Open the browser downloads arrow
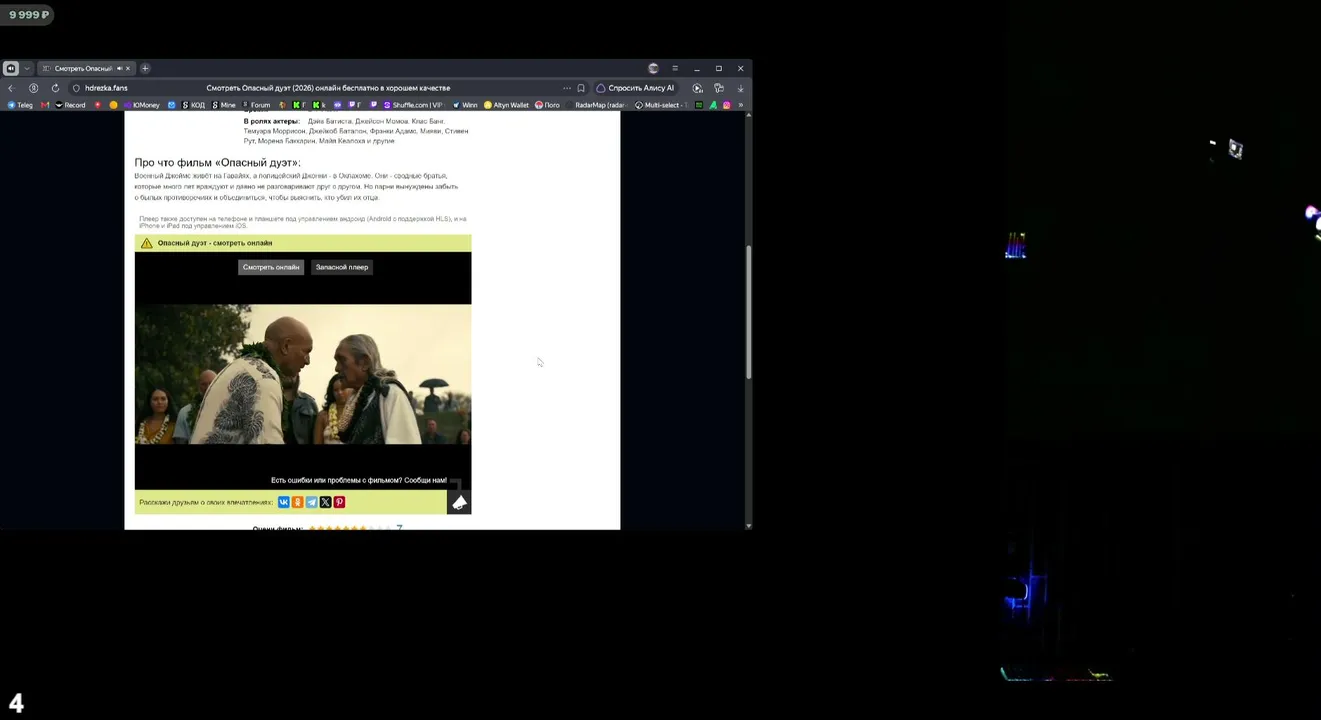Viewport: 1321px width, 720px height. (740, 88)
